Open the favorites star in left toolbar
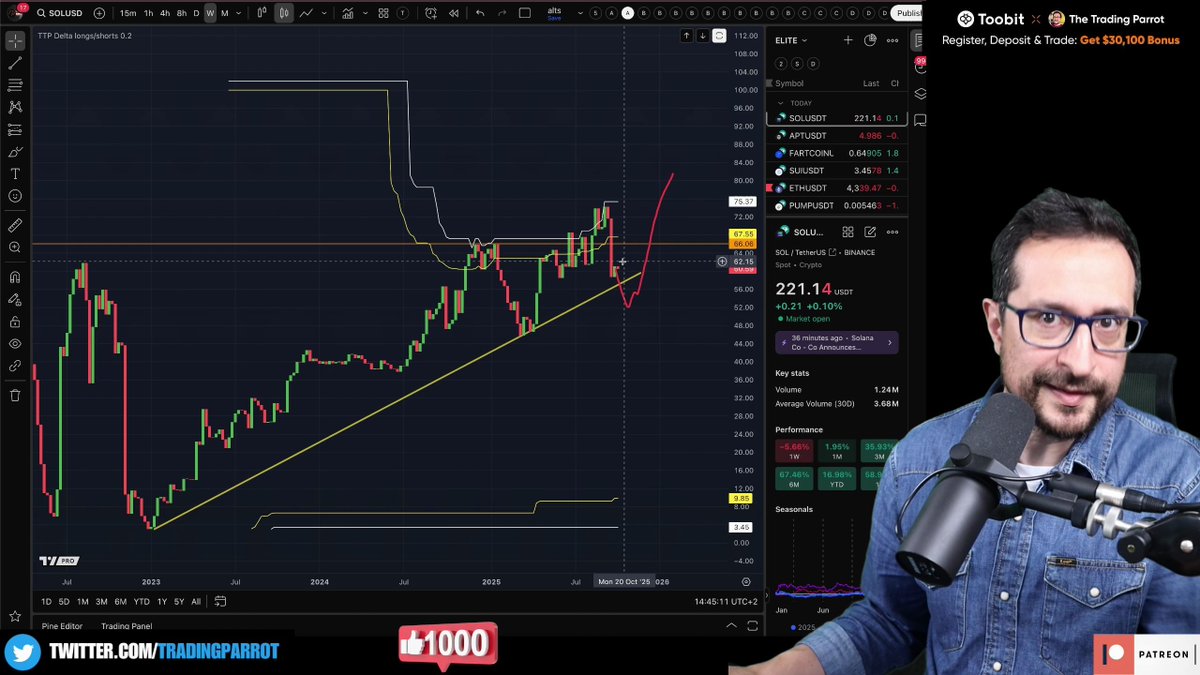 coord(15,616)
